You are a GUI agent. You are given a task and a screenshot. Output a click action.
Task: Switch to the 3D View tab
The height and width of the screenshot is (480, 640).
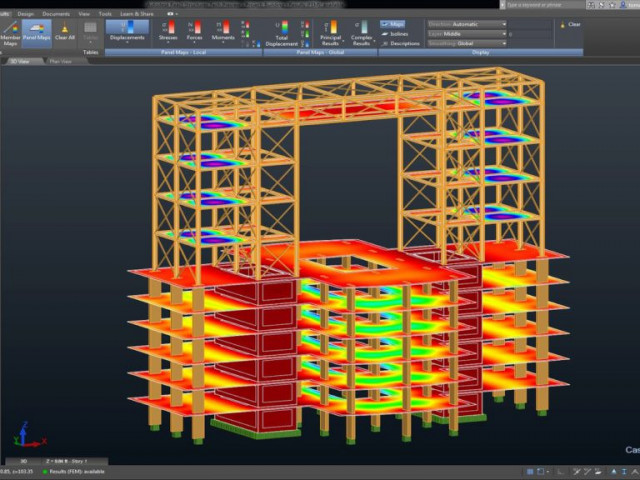20,61
